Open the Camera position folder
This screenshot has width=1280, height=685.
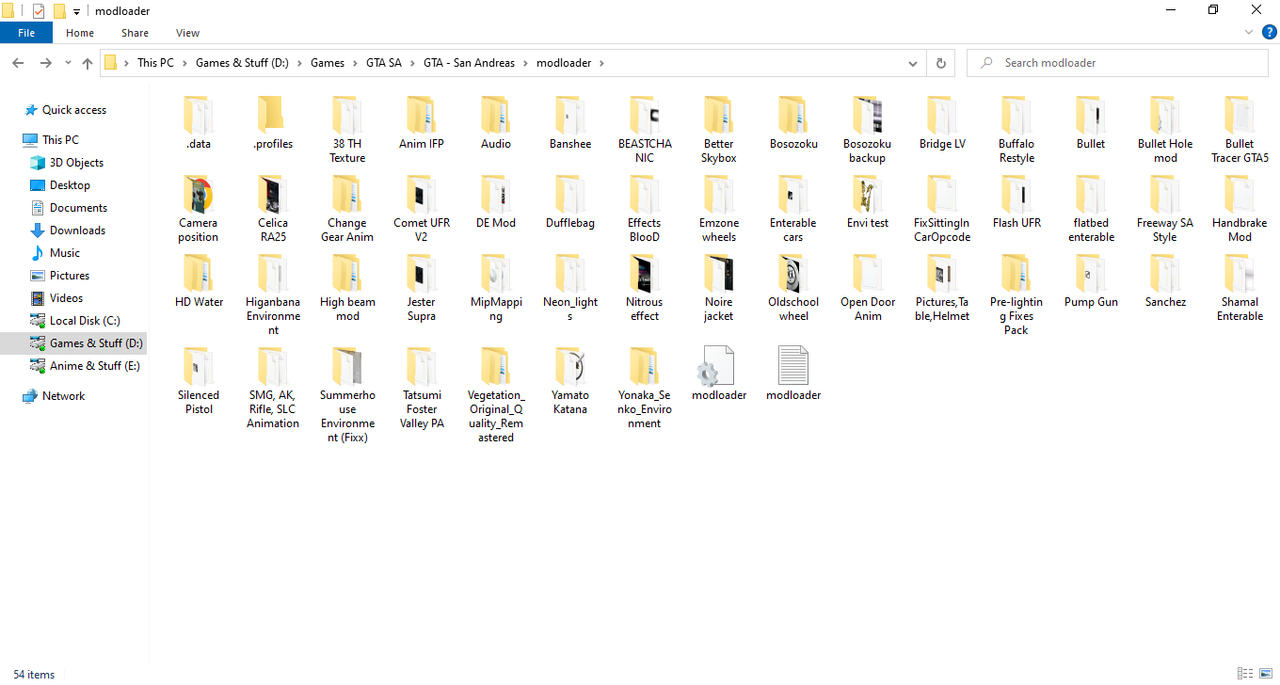(198, 209)
